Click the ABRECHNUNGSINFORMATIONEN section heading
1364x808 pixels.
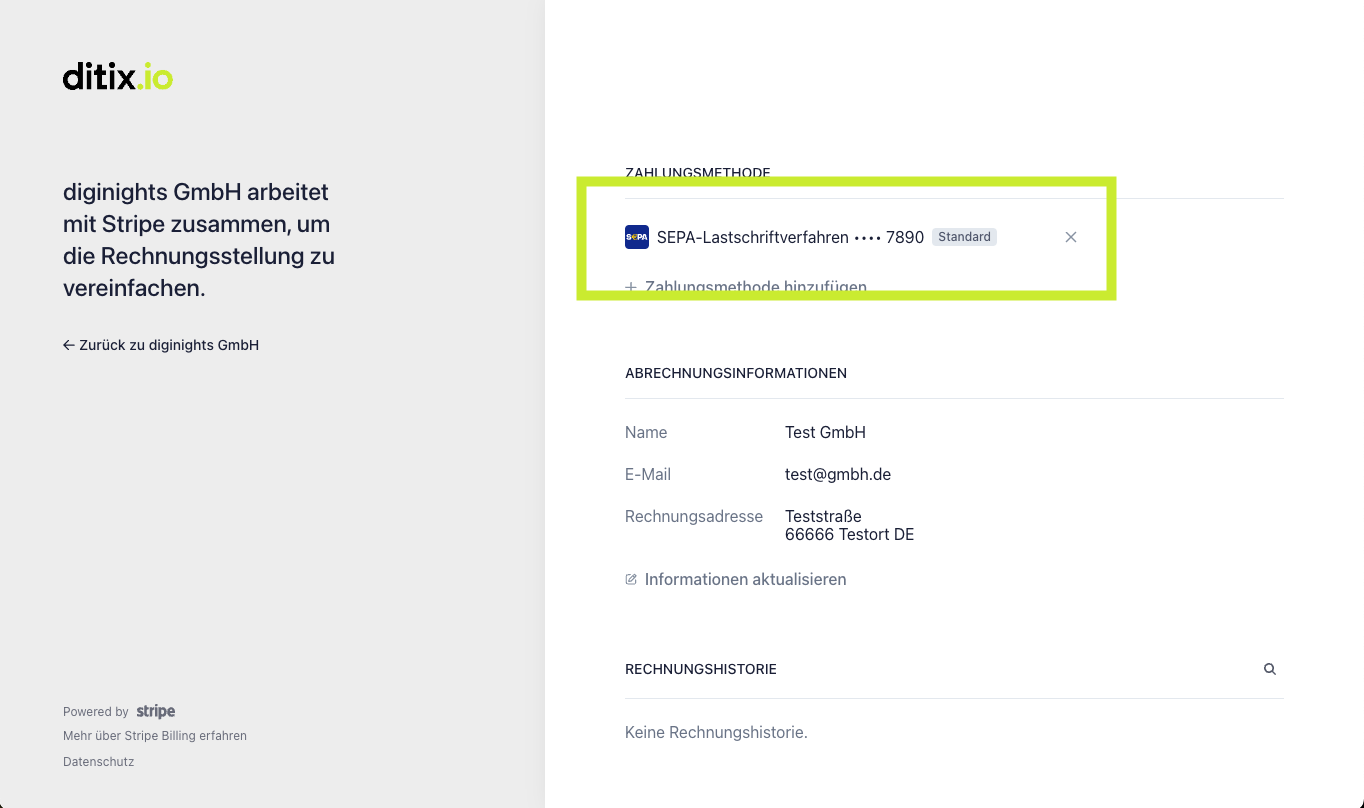(x=736, y=373)
